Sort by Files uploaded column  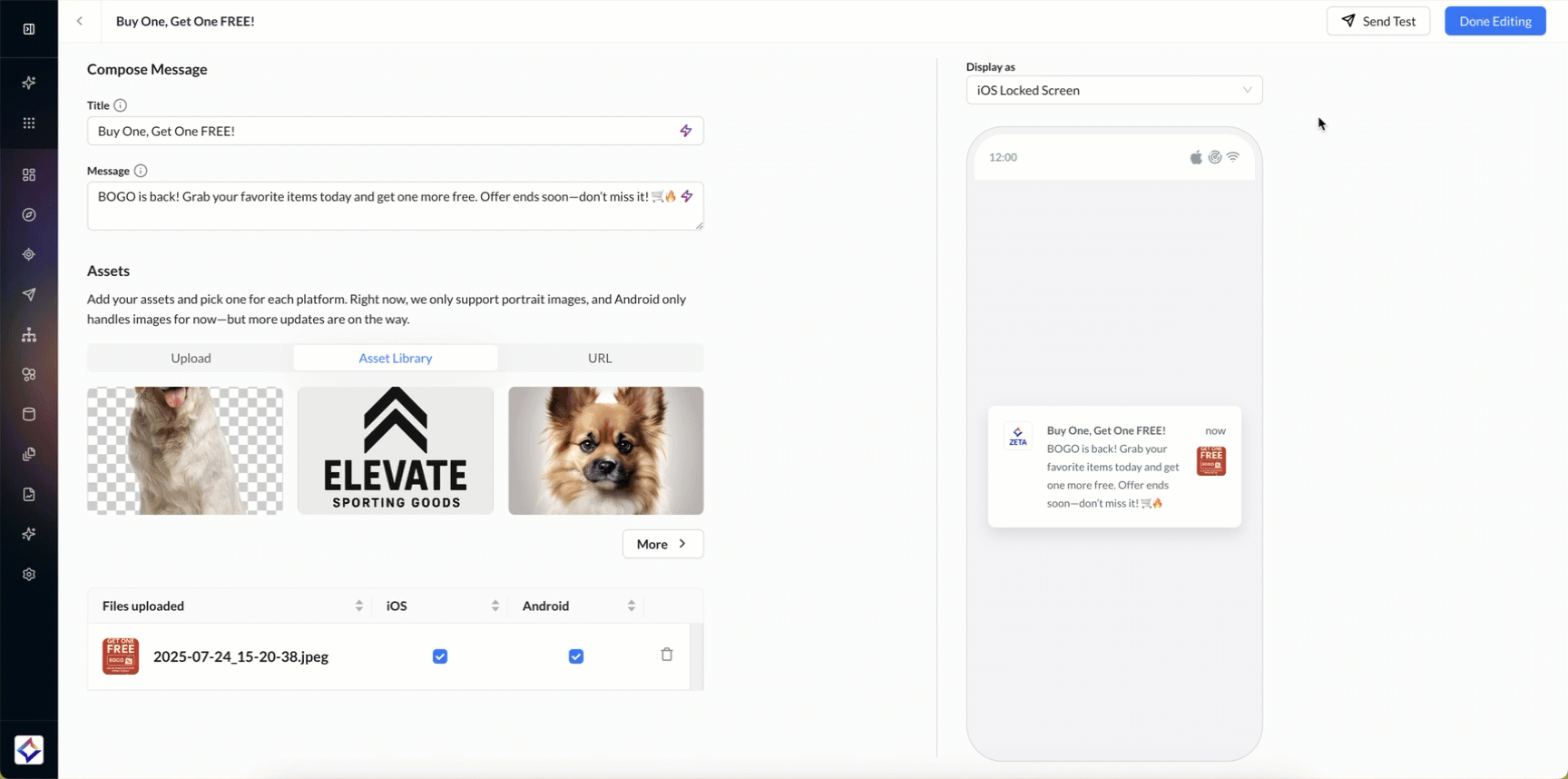[359, 606]
